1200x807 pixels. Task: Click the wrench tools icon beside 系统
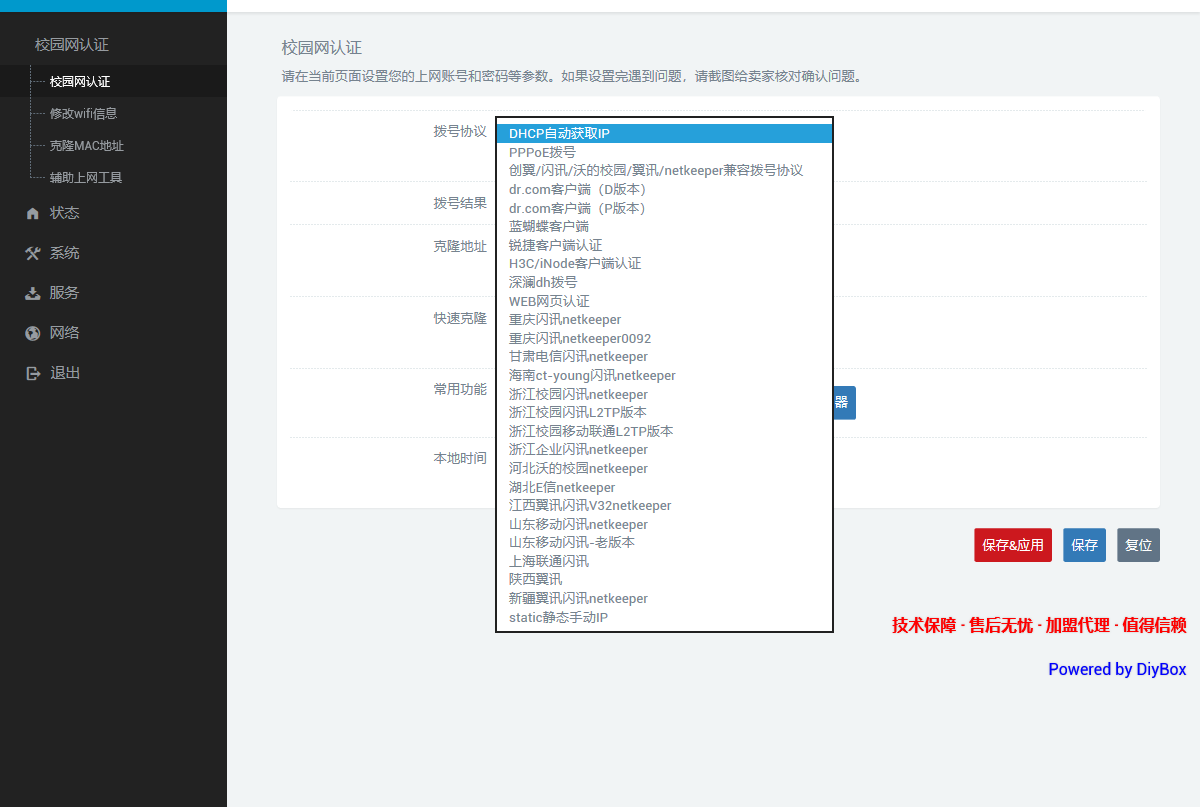(33, 253)
